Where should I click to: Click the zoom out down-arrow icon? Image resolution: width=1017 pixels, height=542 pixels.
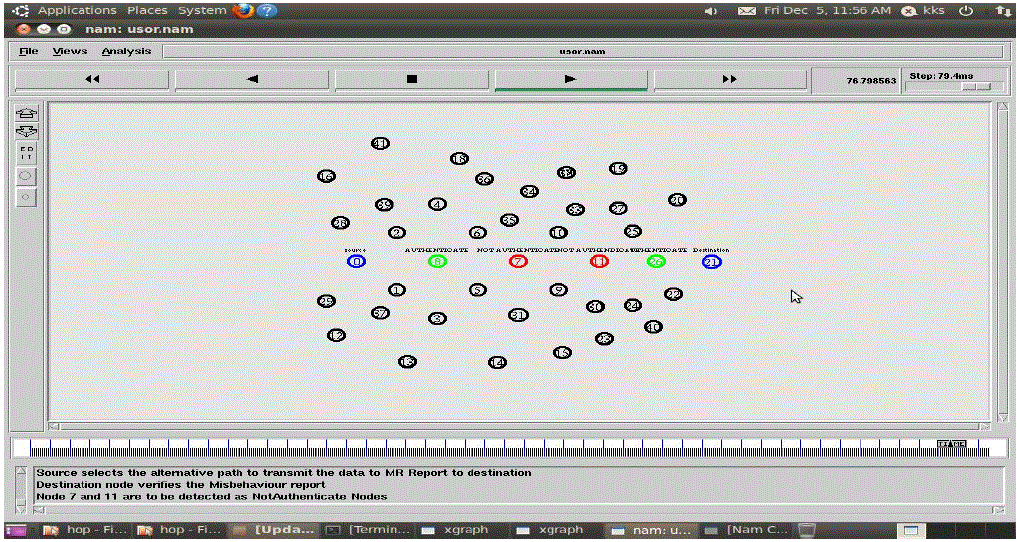coord(27,132)
